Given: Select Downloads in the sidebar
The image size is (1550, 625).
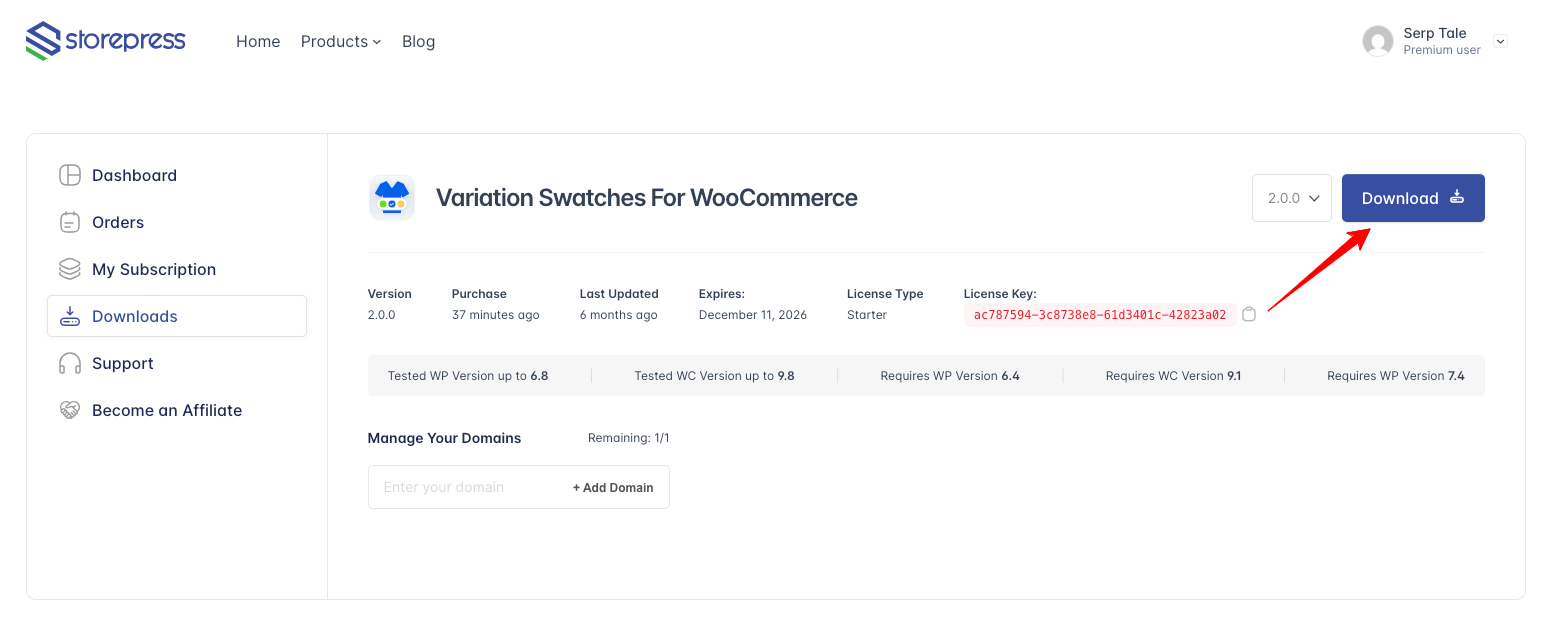Looking at the screenshot, I should (135, 316).
